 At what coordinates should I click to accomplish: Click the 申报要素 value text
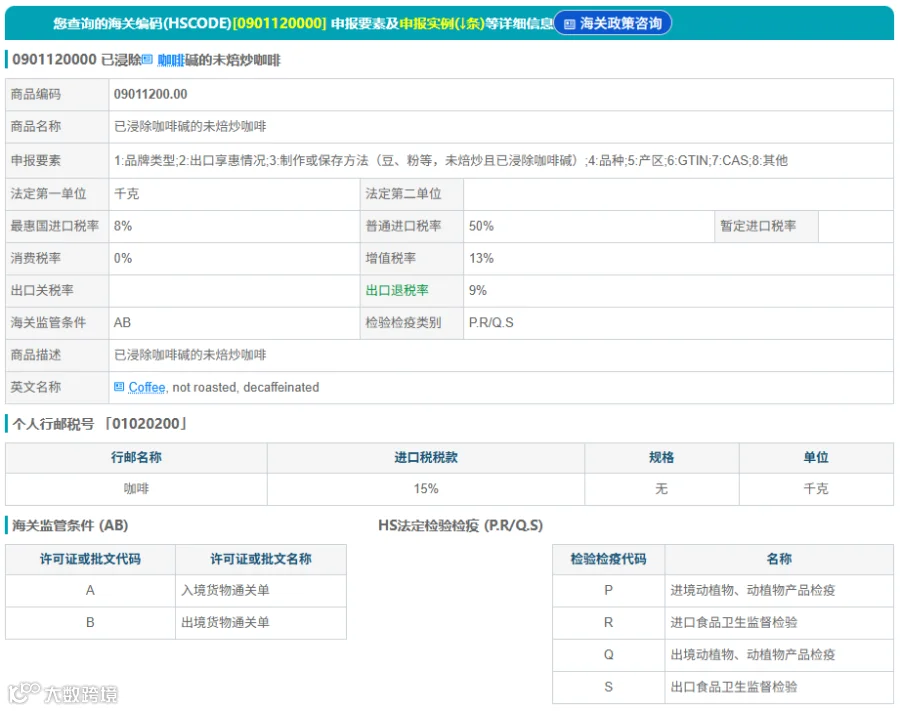(451, 161)
